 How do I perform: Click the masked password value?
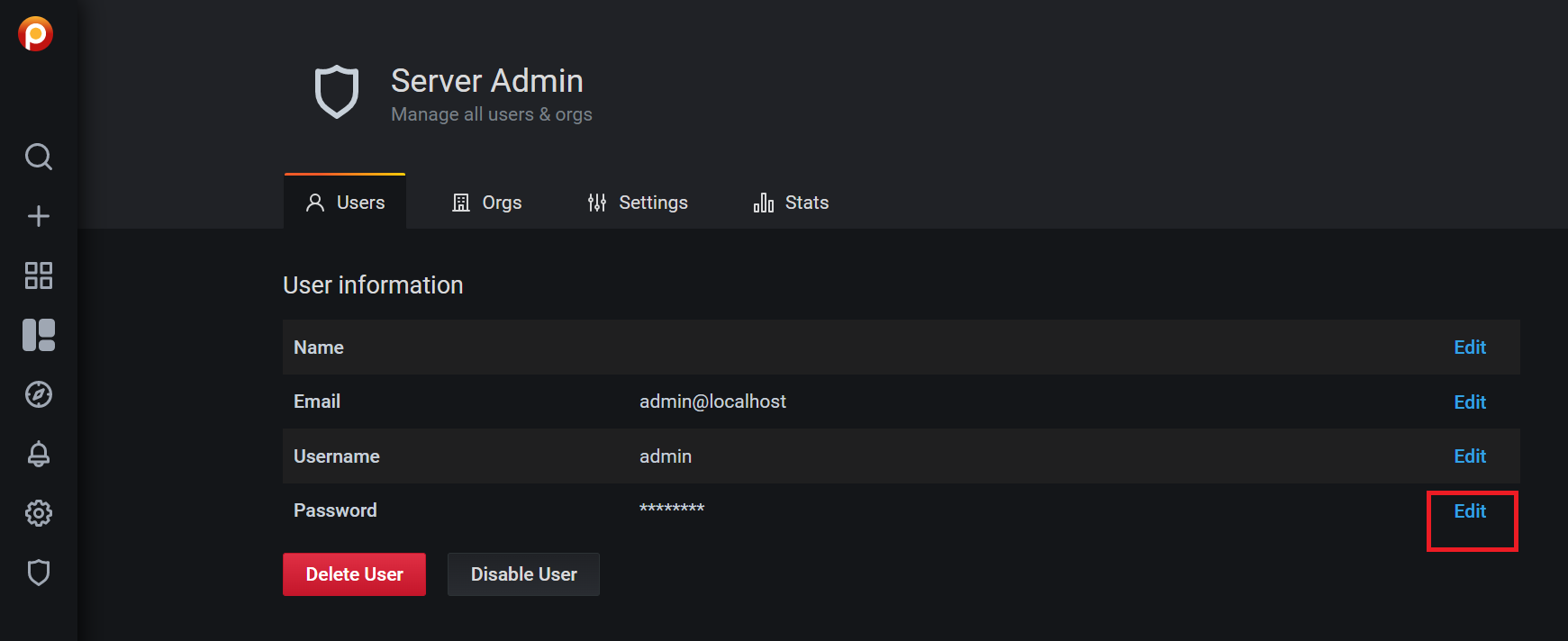coord(672,509)
